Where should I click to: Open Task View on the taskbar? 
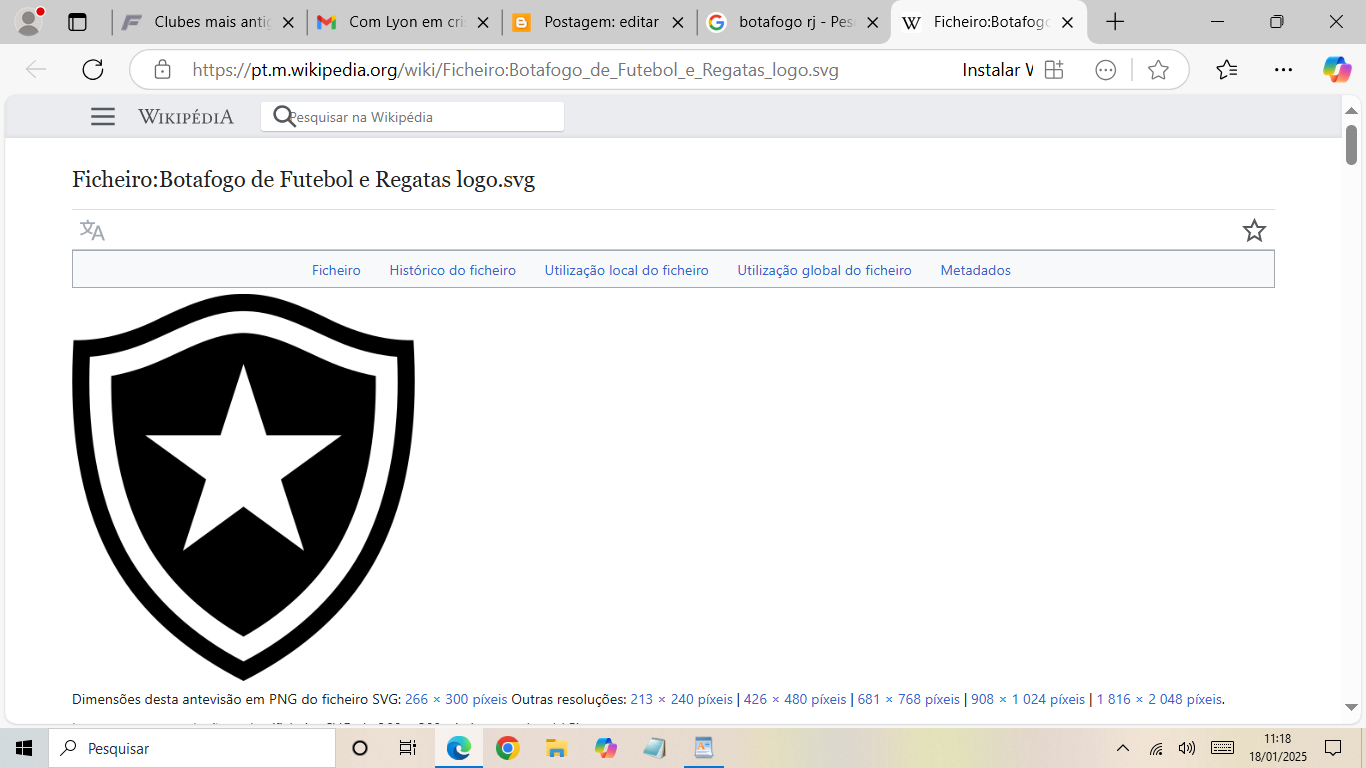tap(408, 748)
